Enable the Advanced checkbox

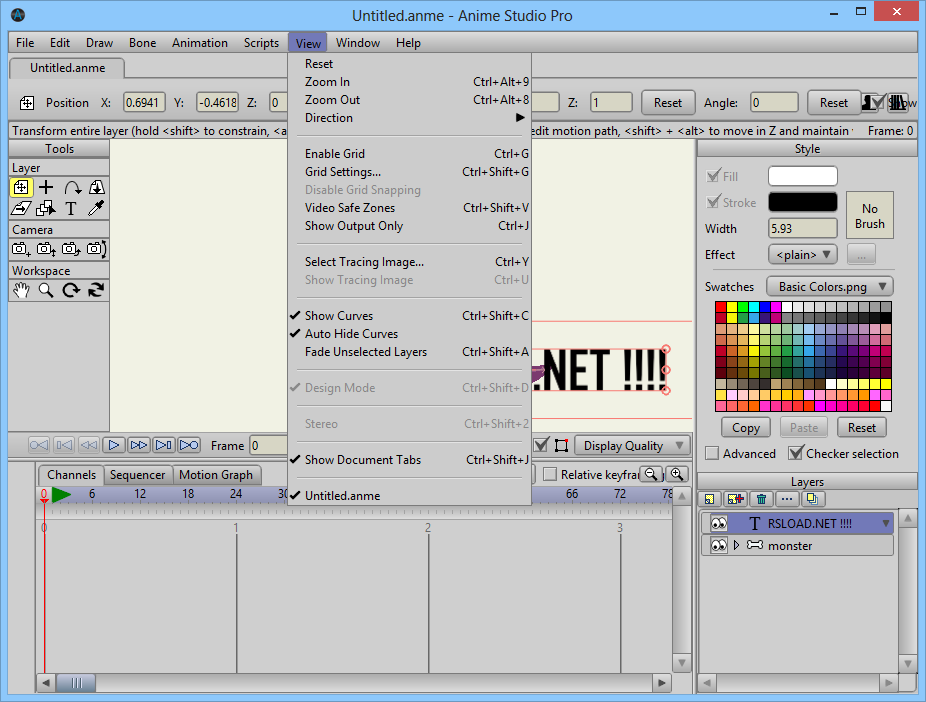tap(712, 453)
